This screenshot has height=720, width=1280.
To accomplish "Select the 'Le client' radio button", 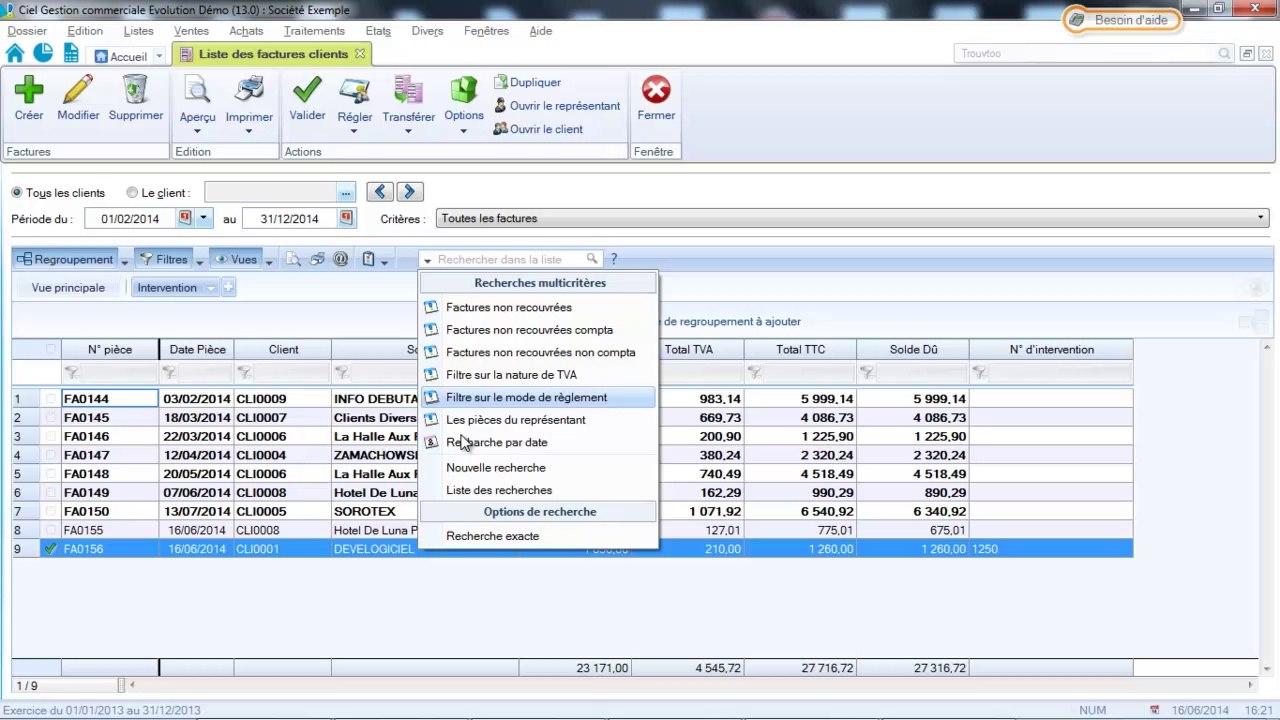I will point(132,193).
